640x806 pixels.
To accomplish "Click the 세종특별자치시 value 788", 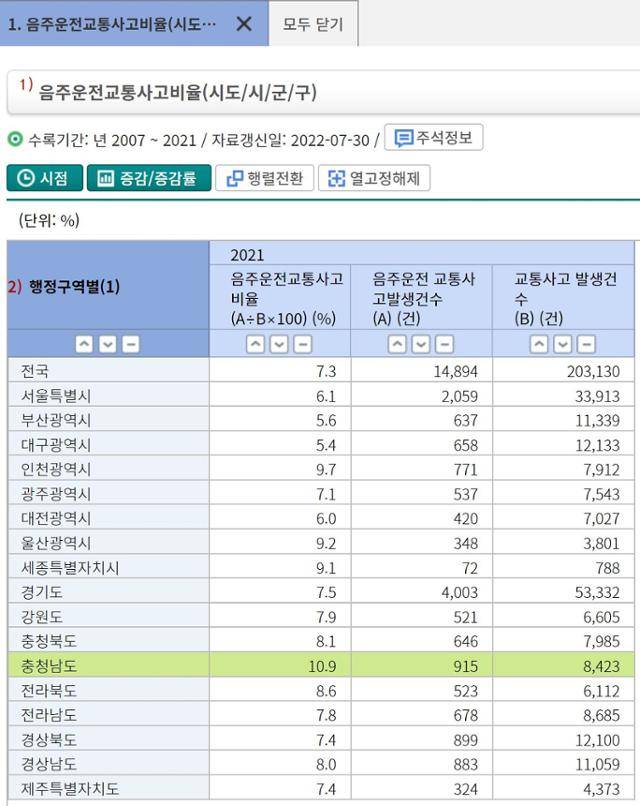I will coord(608,568).
